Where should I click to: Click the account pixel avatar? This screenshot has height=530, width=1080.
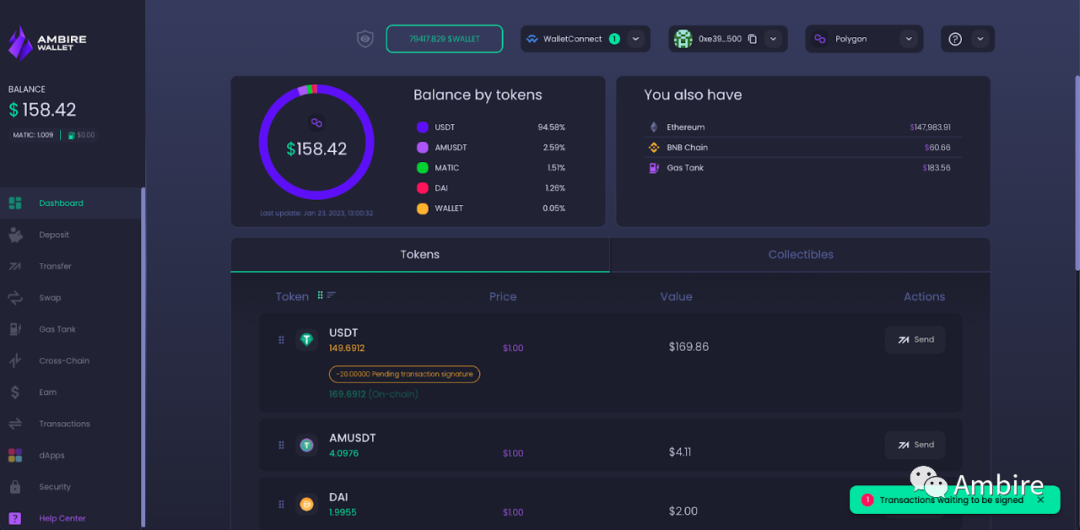tap(683, 39)
